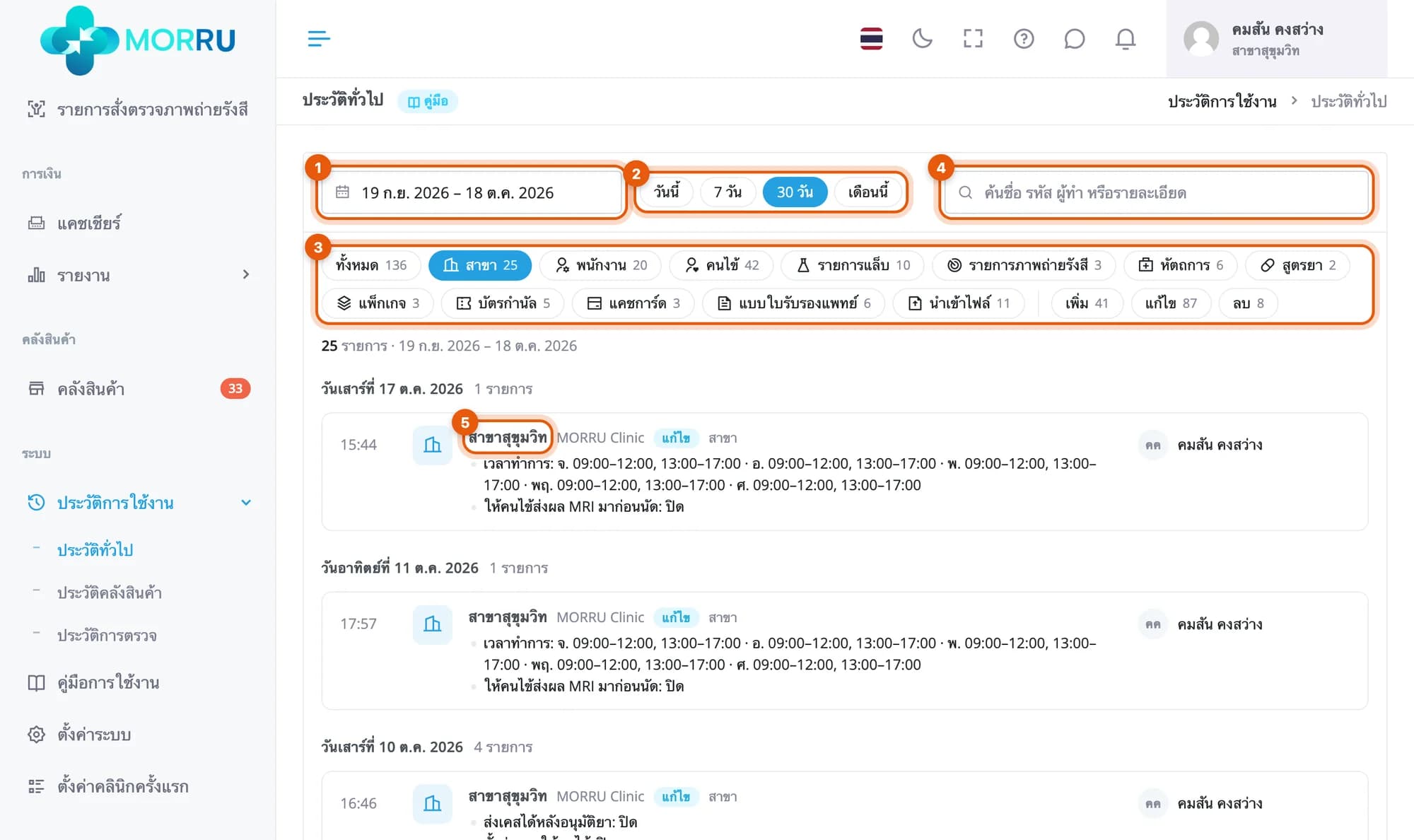Select the เดือนนี้ quick range
Viewport: 1414px width, 840px height.
click(x=868, y=192)
